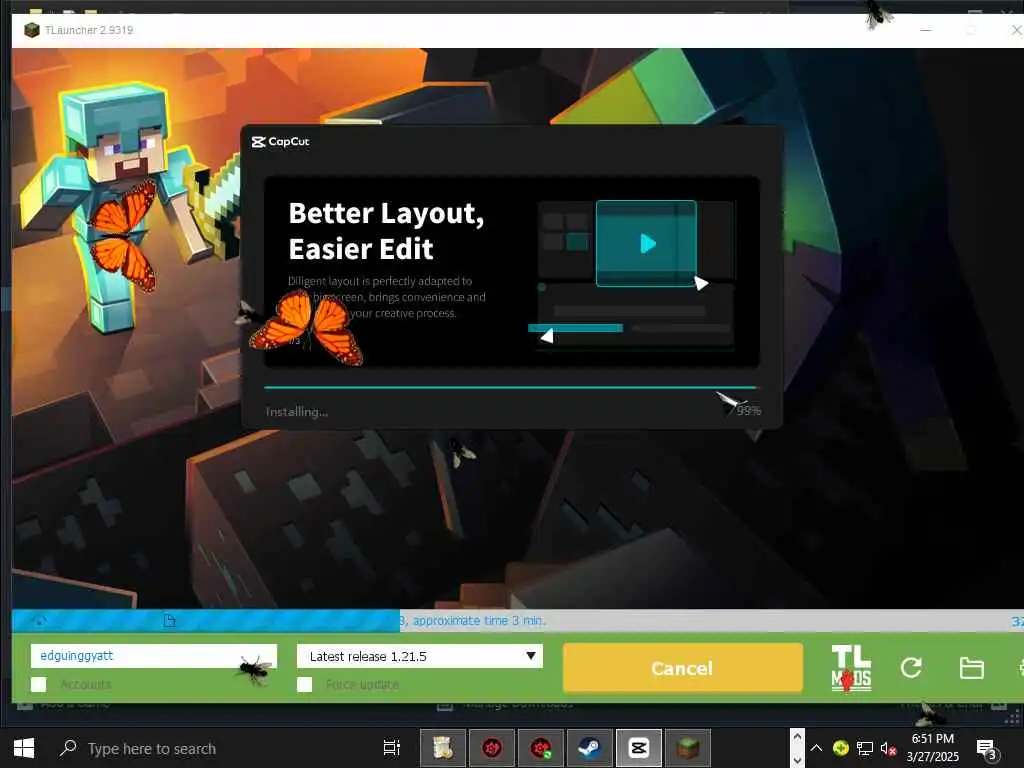Open Steam from the taskbar
Screen dimensions: 1024x768
[589, 748]
